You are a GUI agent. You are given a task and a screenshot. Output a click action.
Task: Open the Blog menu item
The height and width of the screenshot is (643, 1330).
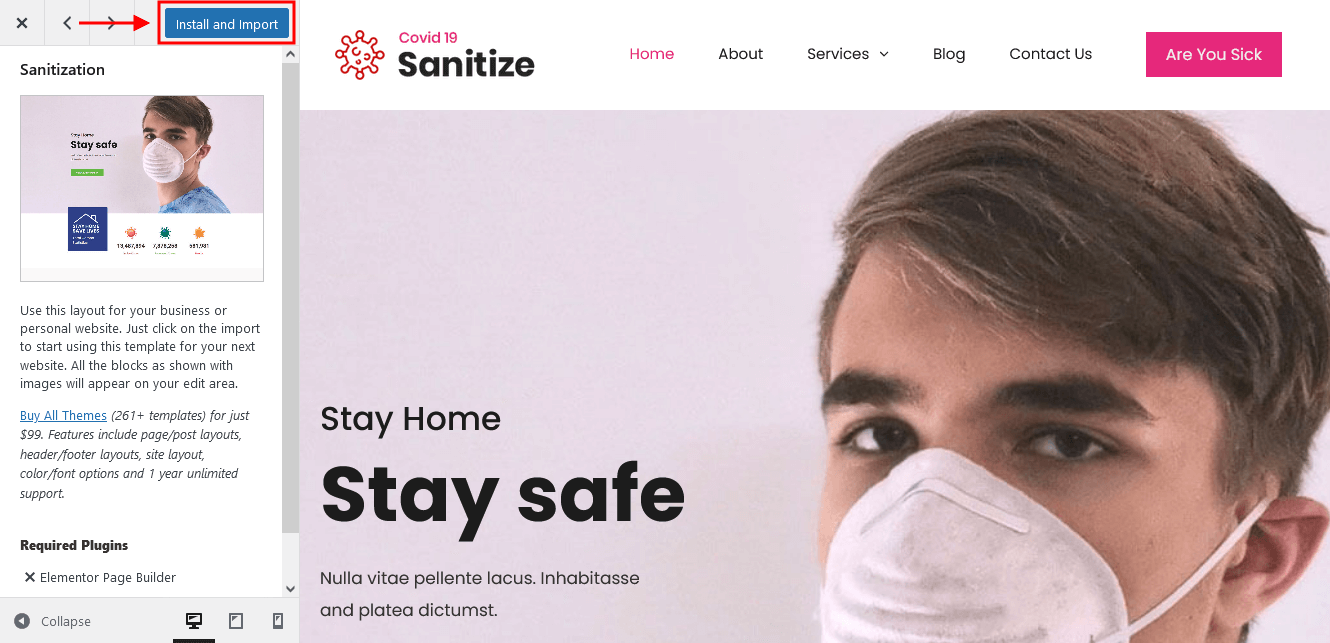[x=949, y=54]
